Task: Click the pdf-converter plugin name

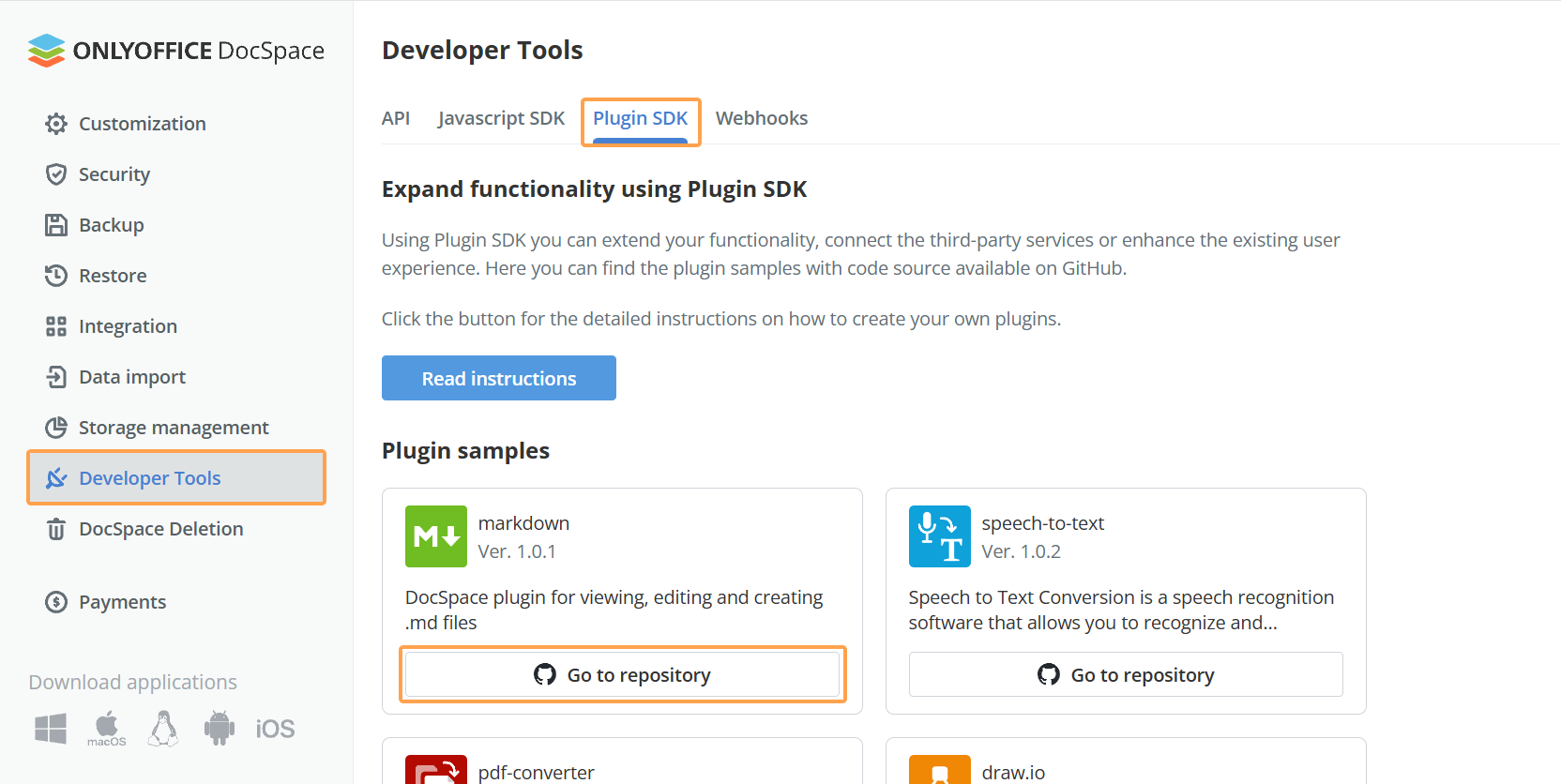Action: coord(537,773)
